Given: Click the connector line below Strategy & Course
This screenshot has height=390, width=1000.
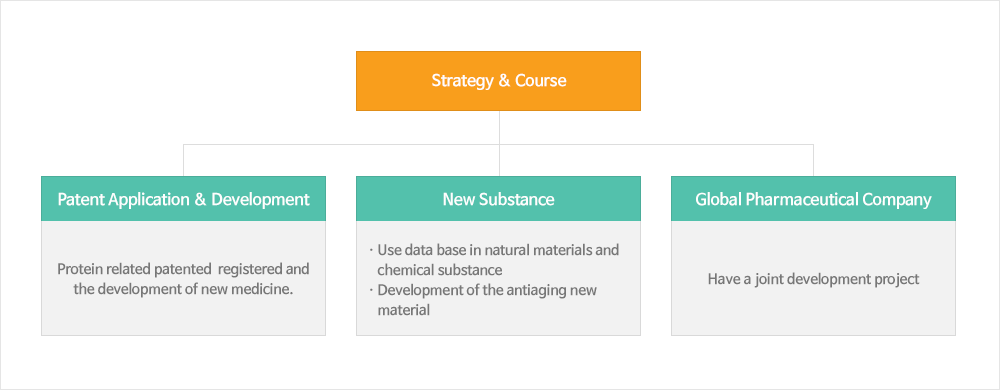Looking at the screenshot, I should coord(499,127).
